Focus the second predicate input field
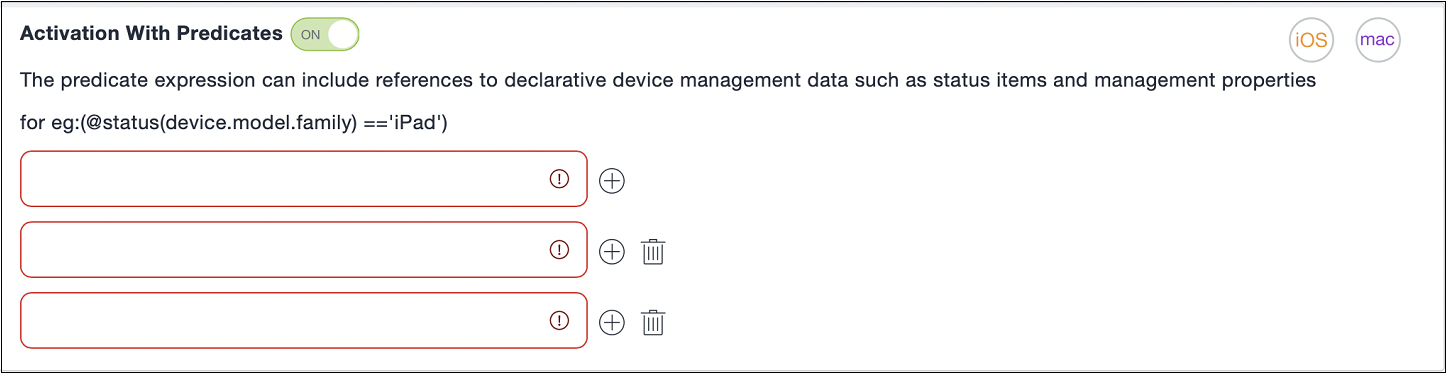The image size is (1446, 373). [x=304, y=250]
